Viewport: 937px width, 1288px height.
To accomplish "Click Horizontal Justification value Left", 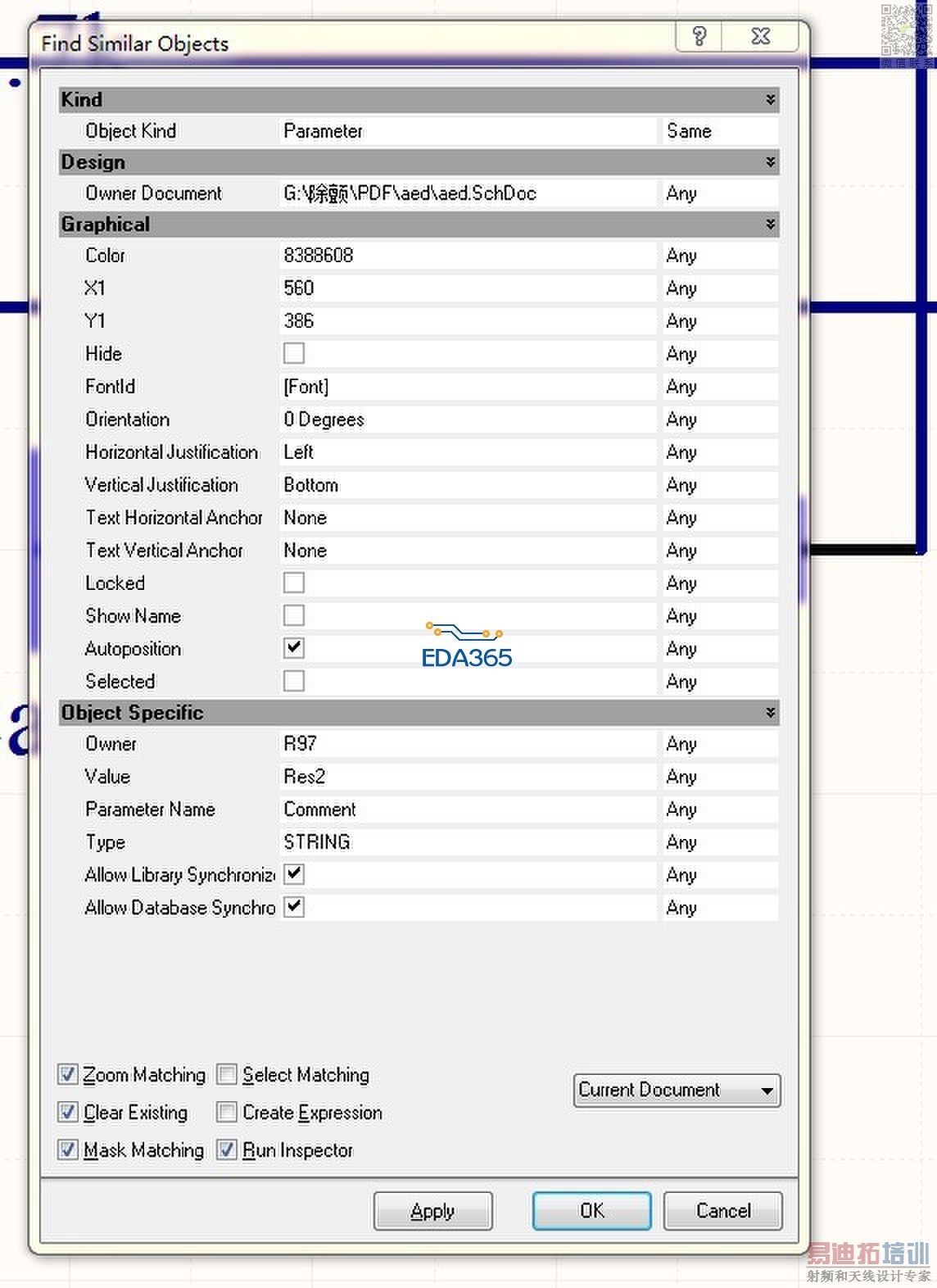I will coord(468,452).
